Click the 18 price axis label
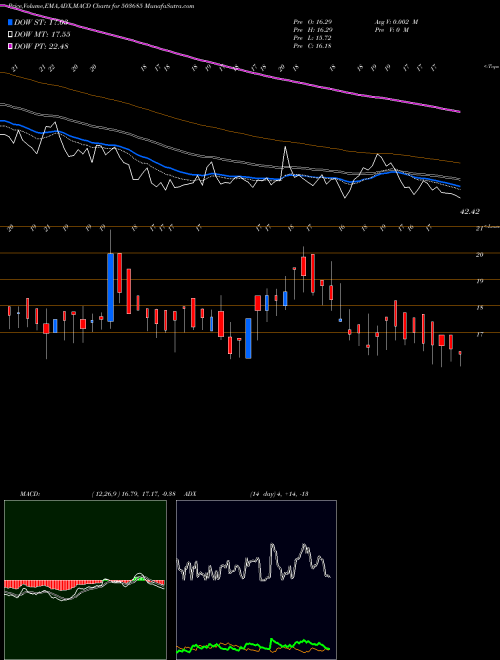The image size is (500, 660). tap(479, 308)
